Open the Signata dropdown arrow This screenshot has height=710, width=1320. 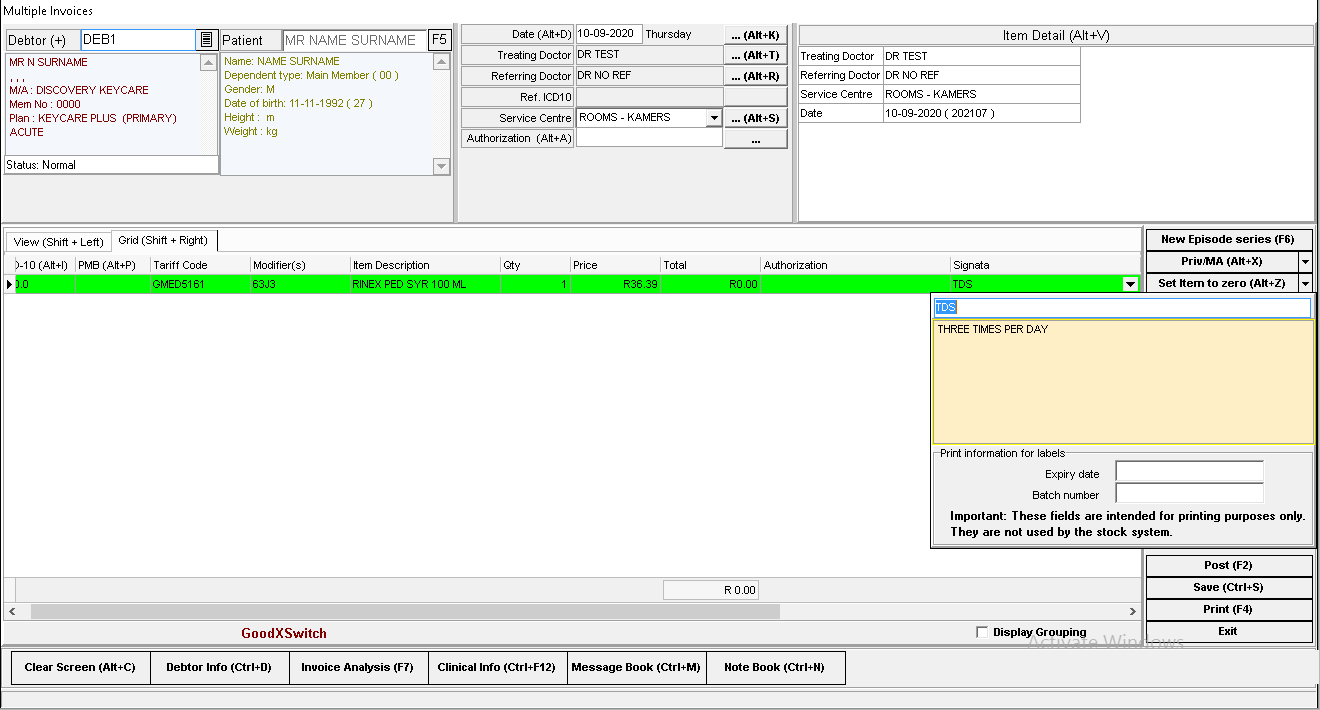click(x=1130, y=285)
